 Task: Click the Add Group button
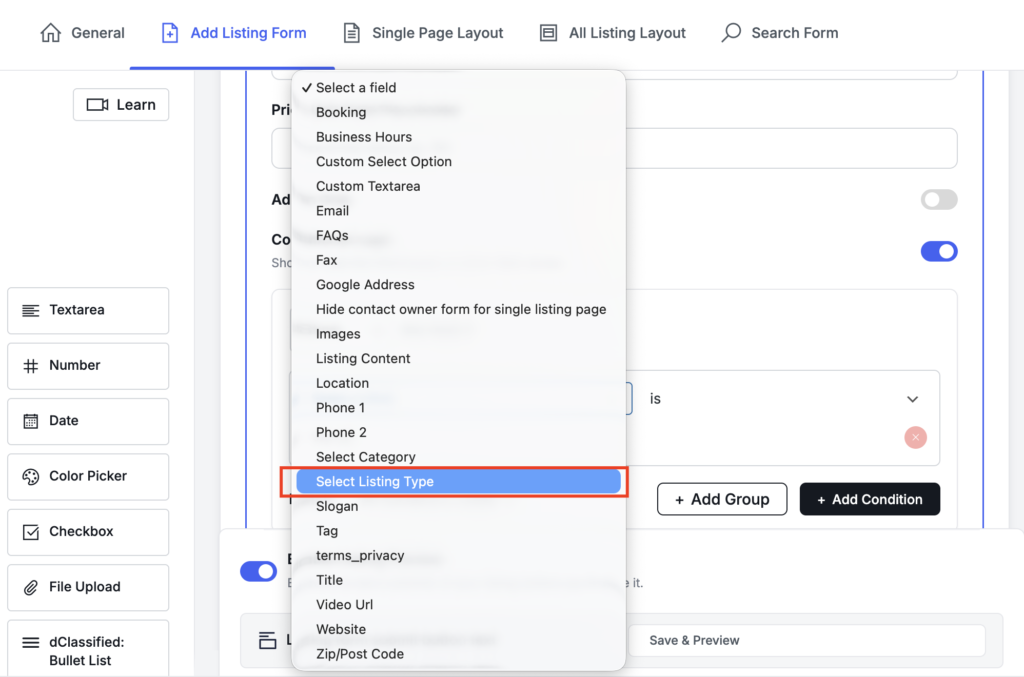(x=721, y=499)
